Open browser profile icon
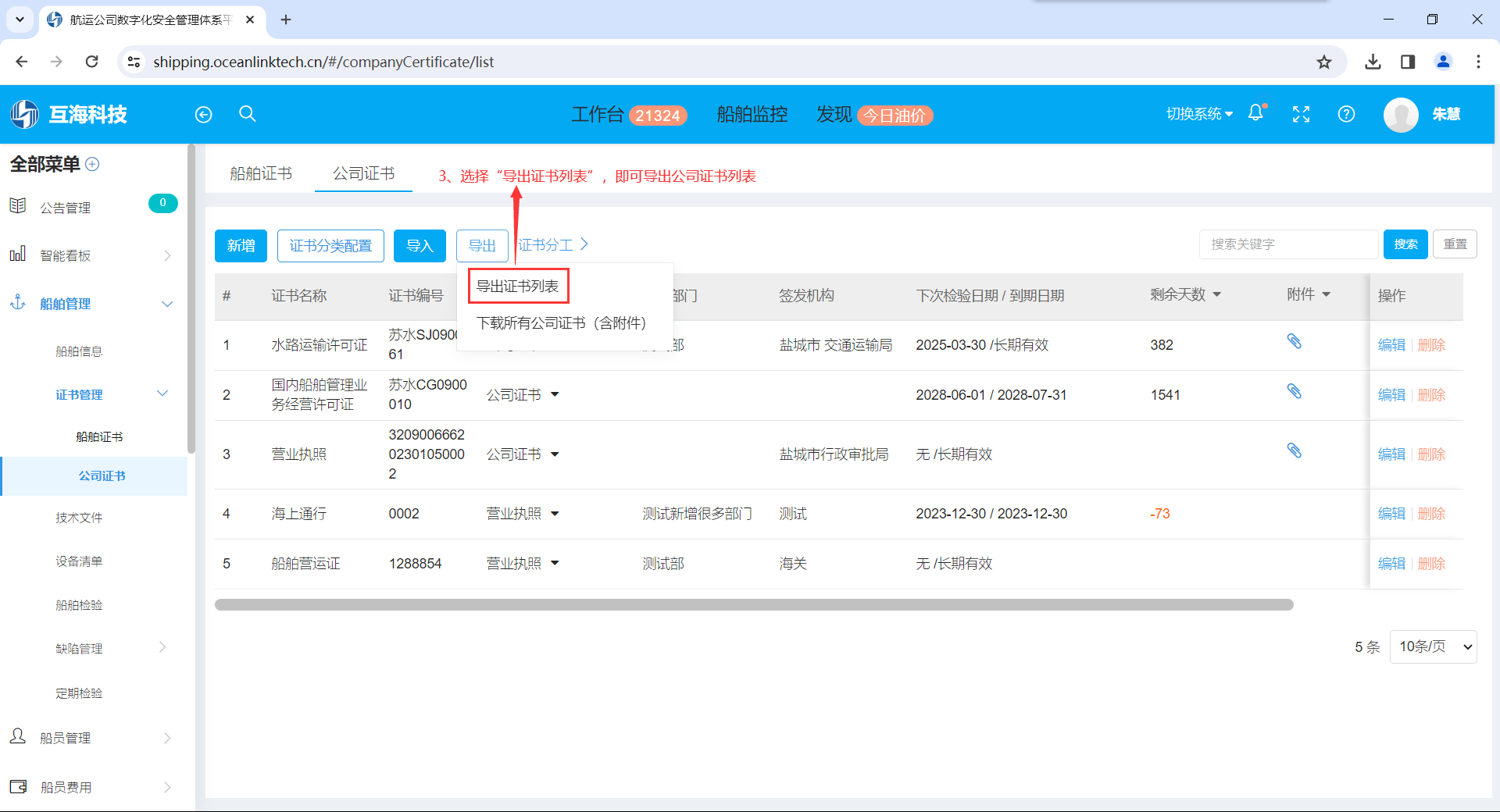Viewport: 1500px width, 812px height. click(1443, 62)
